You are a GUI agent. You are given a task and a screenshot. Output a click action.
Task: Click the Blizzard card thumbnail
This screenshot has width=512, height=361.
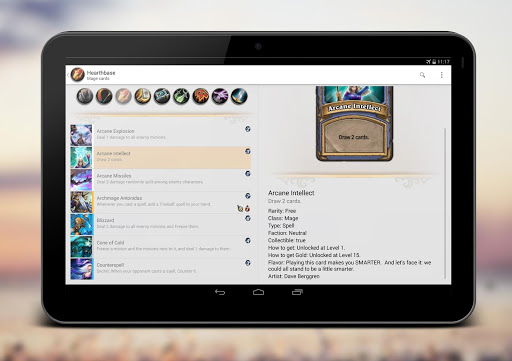point(81,224)
